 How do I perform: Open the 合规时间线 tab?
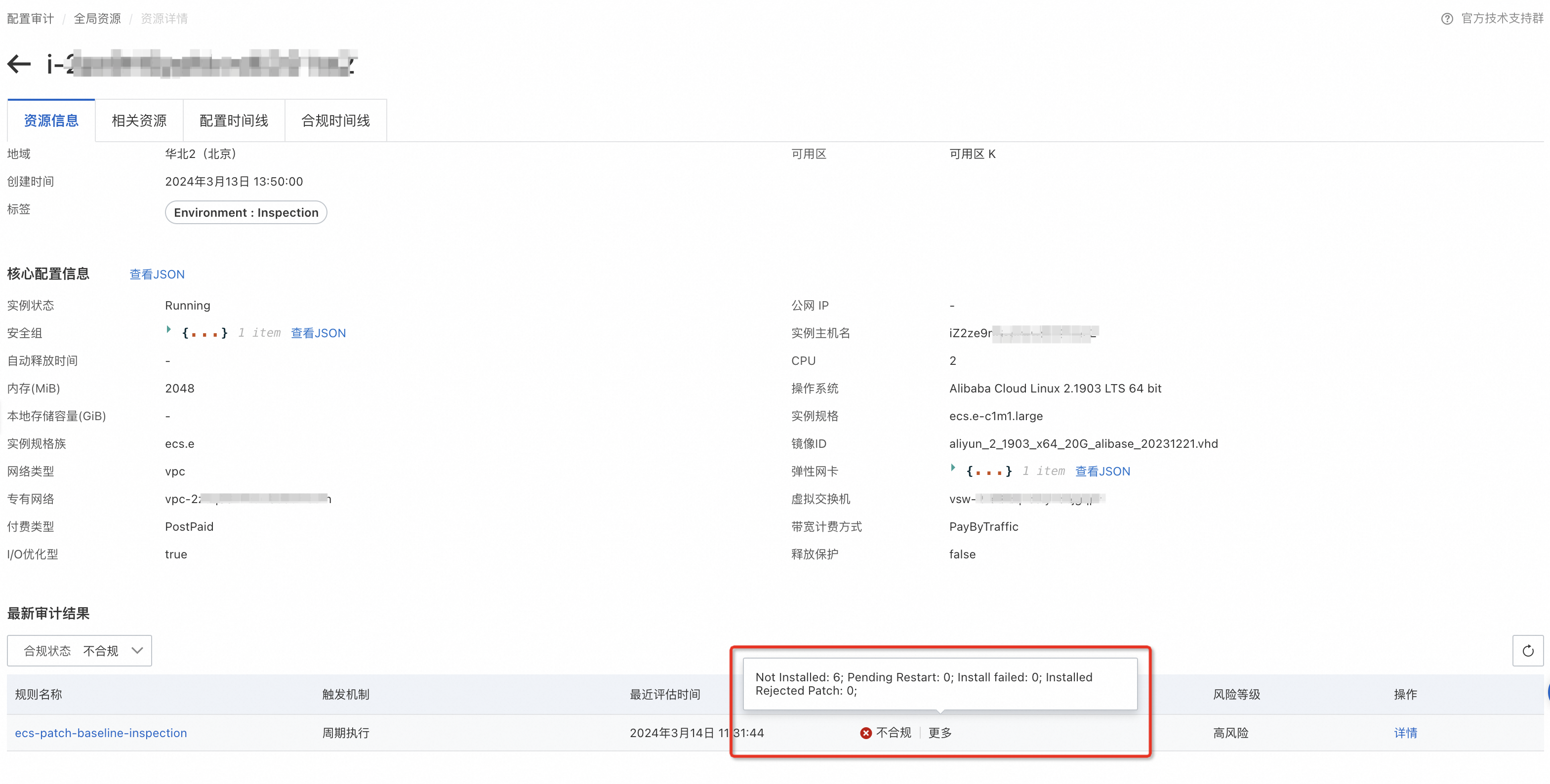tap(335, 121)
